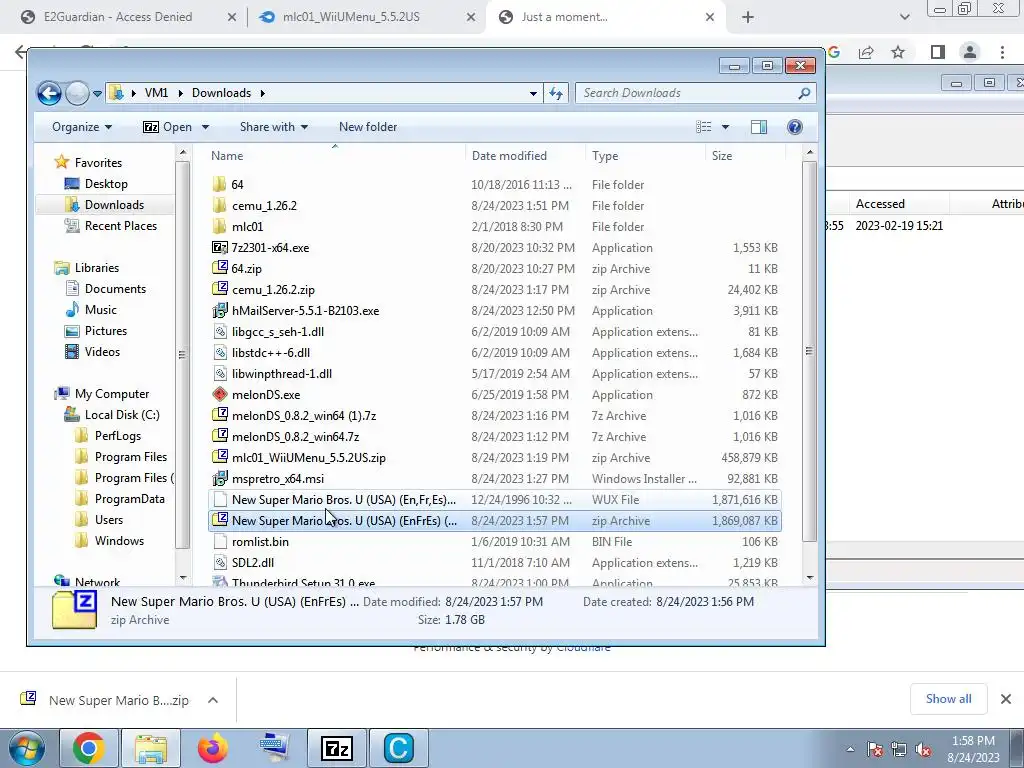
Task: Open the Organize menu
Action: [x=82, y=127]
